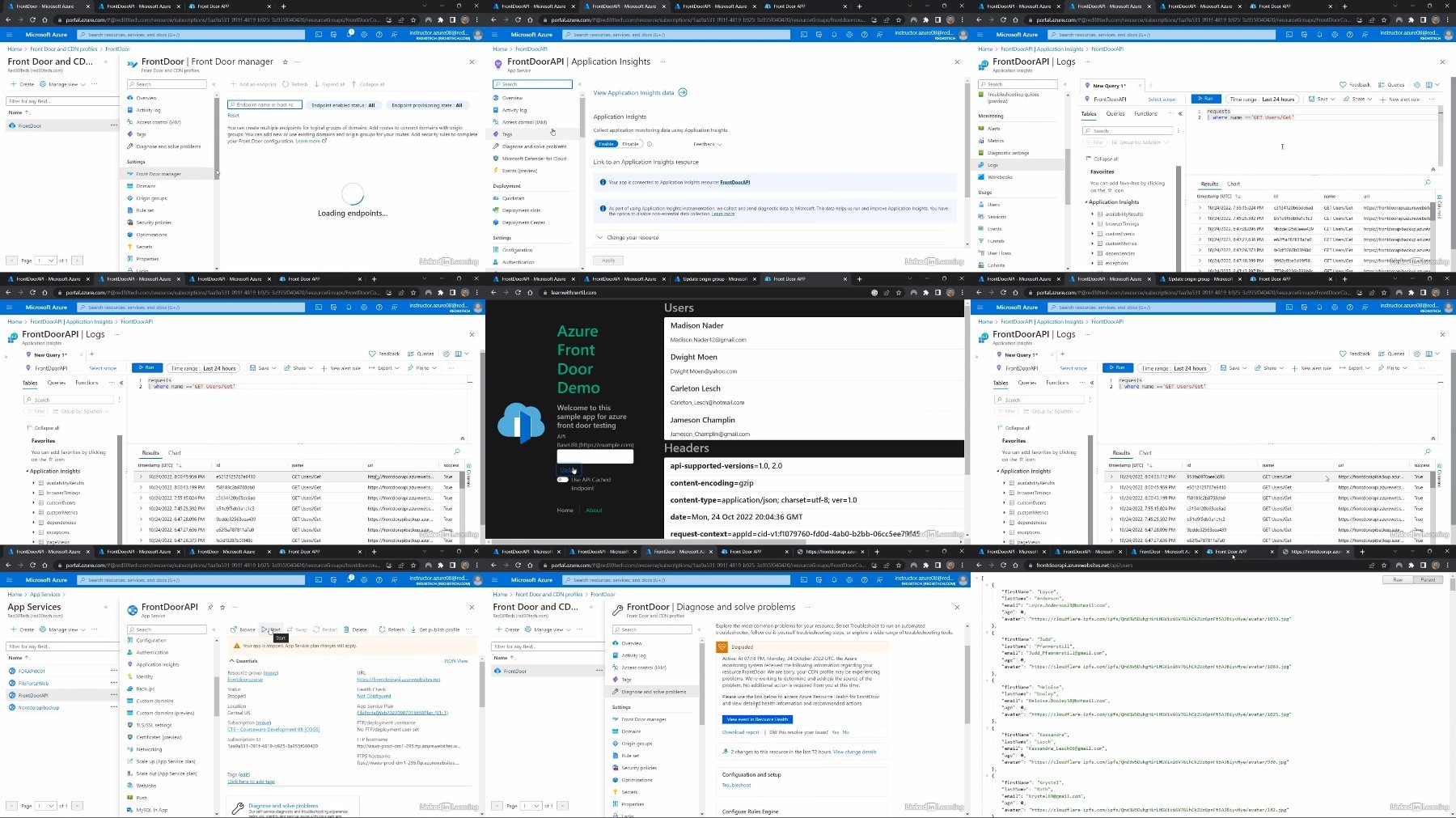Click the App Service sidebar vertical scrollbar

(x=216, y=696)
